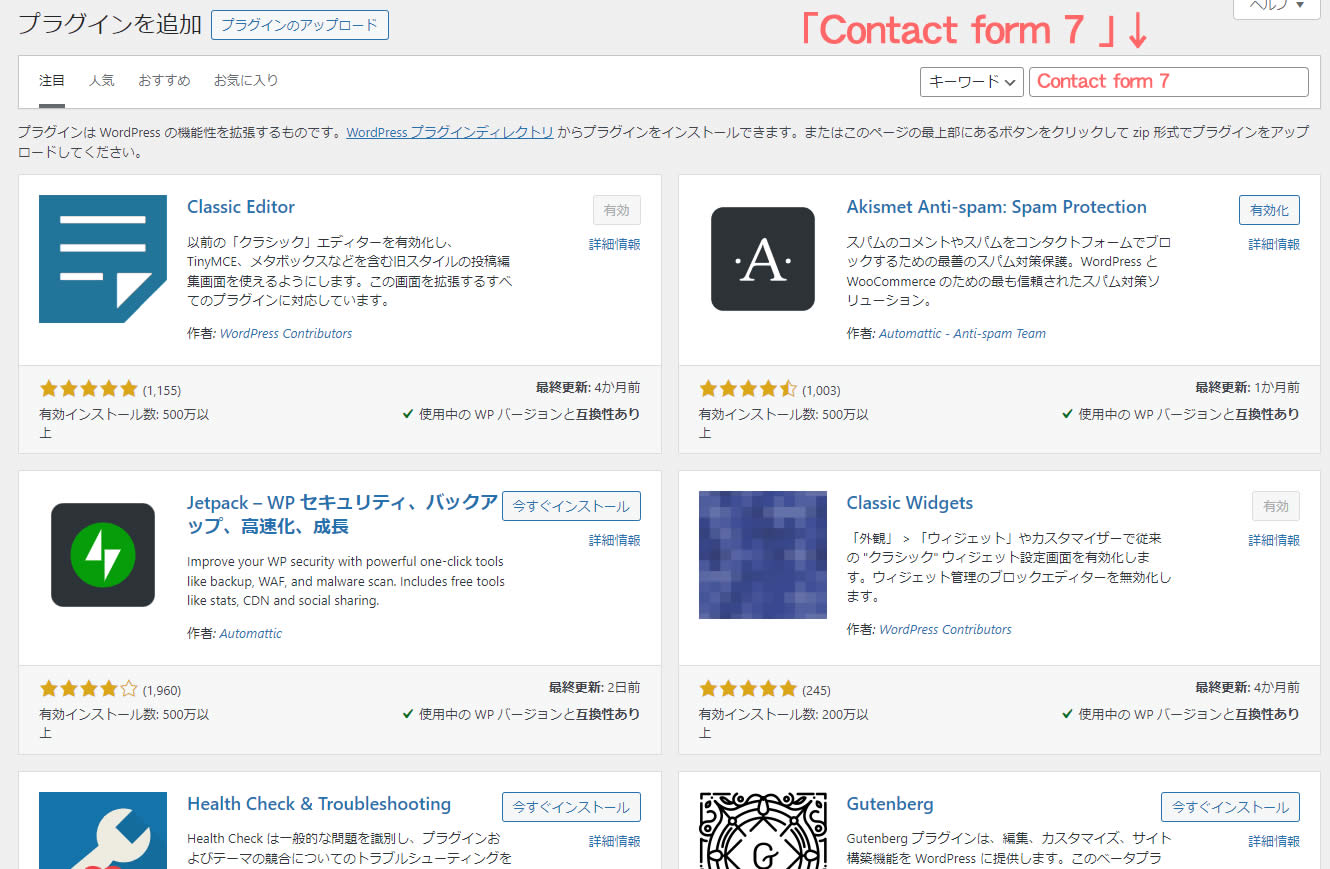Click the Classic Editor plugin icon
1330x869 pixels.
[x=103, y=259]
